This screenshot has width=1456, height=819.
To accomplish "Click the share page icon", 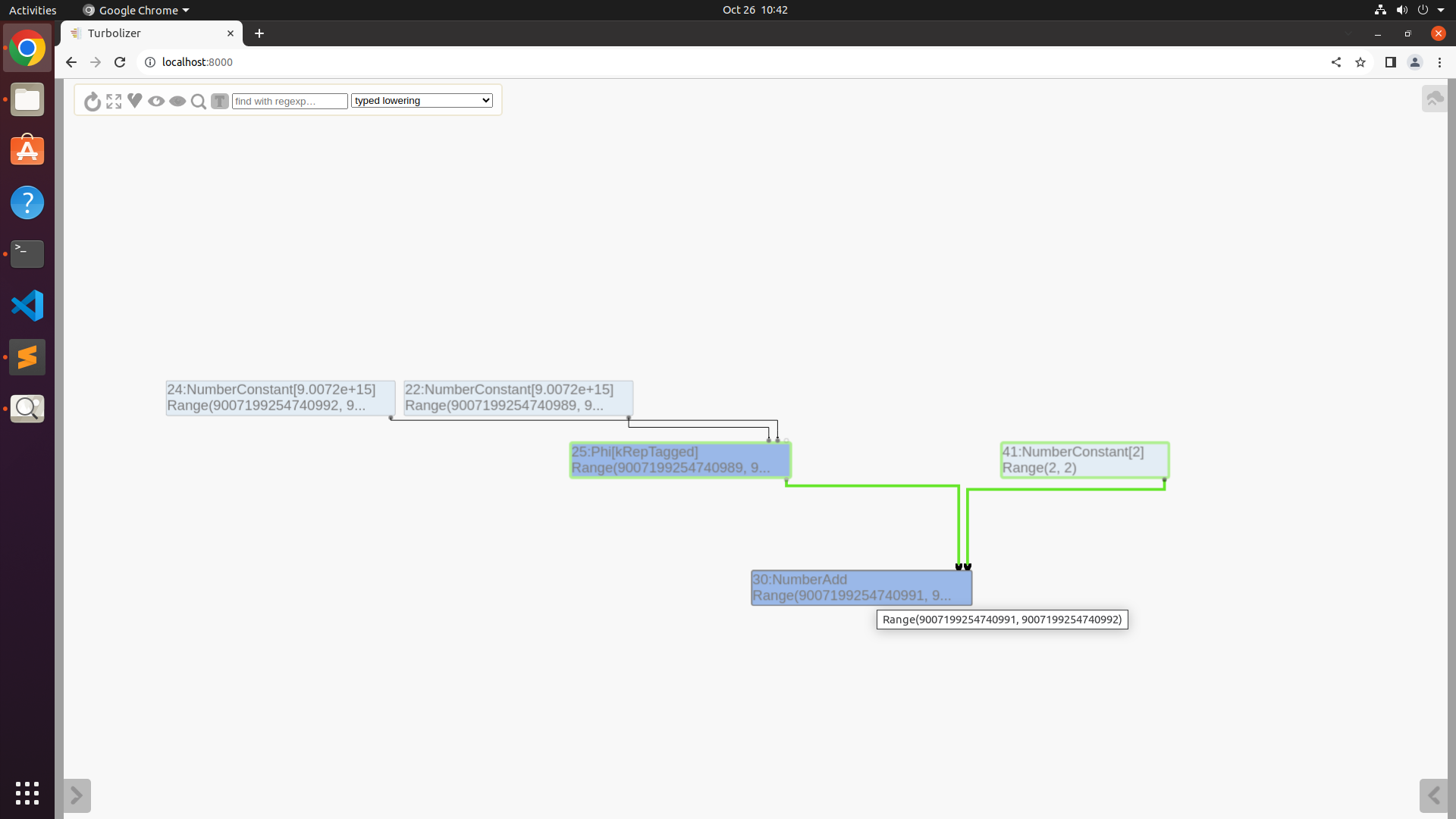I will pos(1336,62).
